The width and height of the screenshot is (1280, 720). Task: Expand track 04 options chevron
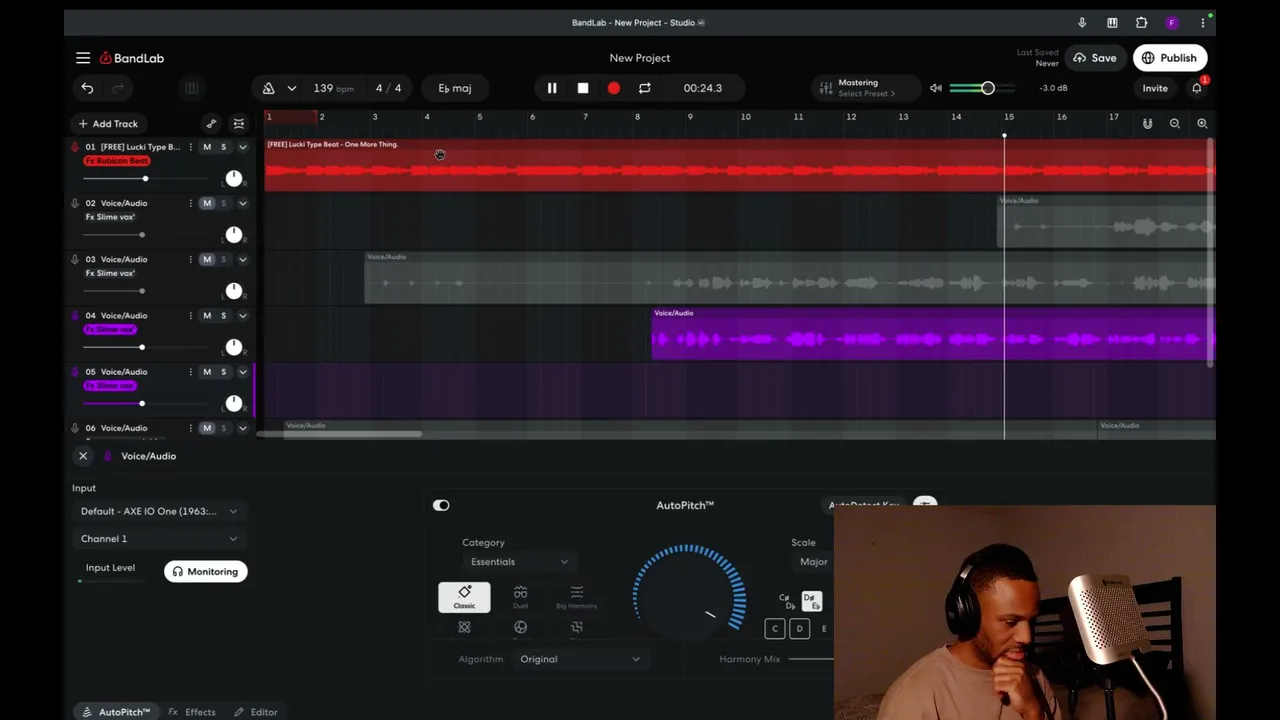[242, 315]
